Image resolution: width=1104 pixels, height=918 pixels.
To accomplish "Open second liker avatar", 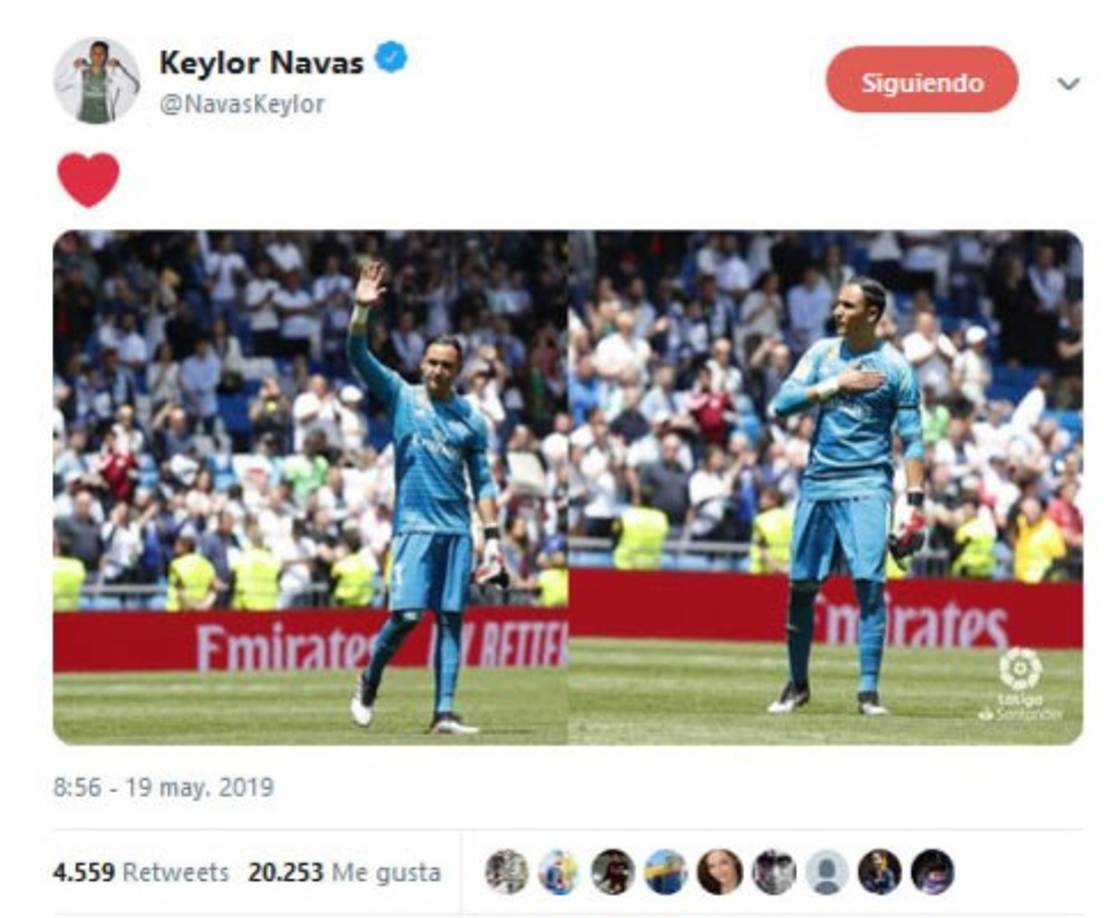I will click(560, 872).
